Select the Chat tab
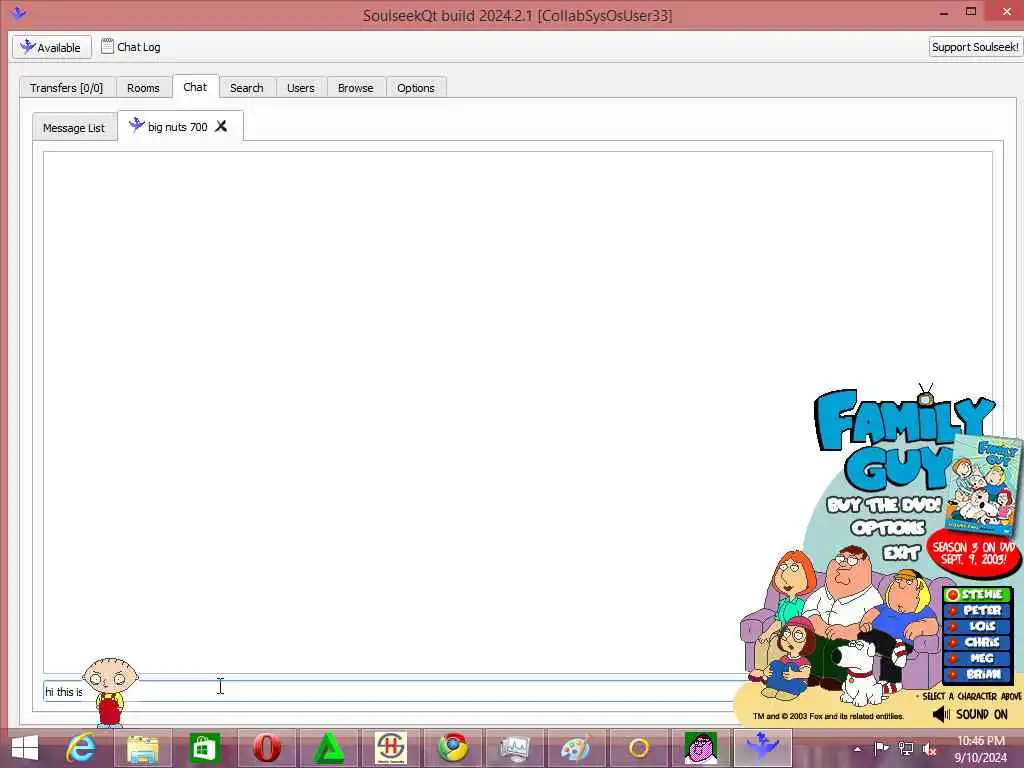Image resolution: width=1024 pixels, height=768 pixels. pyautogui.click(x=195, y=87)
